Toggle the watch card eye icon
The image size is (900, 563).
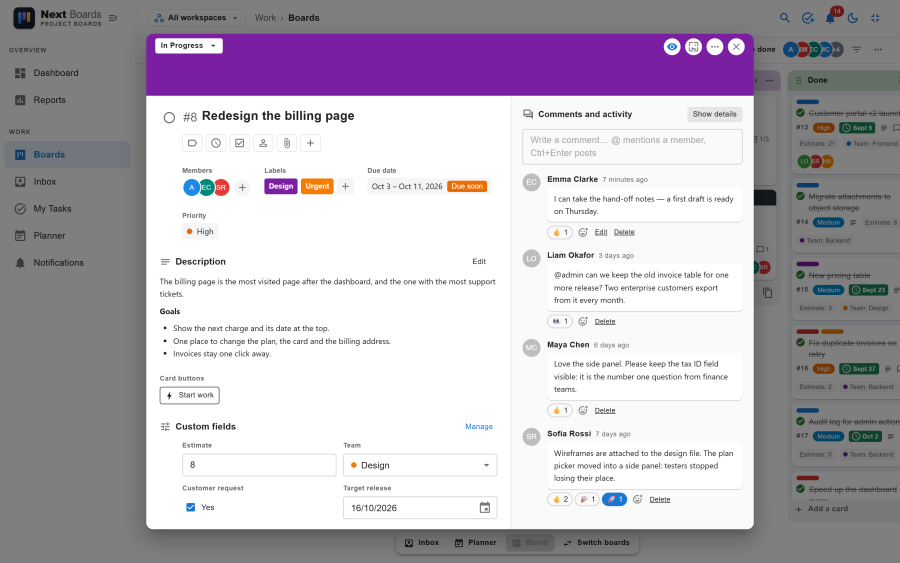[672, 47]
